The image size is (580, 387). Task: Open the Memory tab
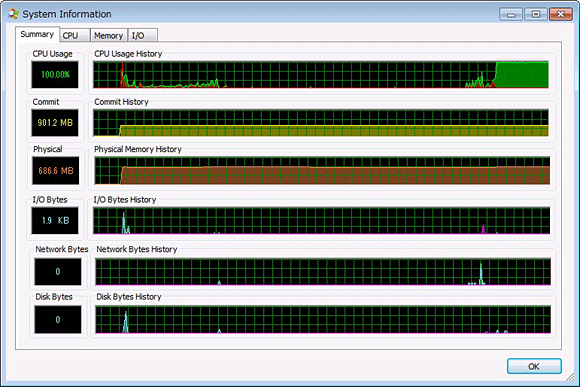click(109, 36)
